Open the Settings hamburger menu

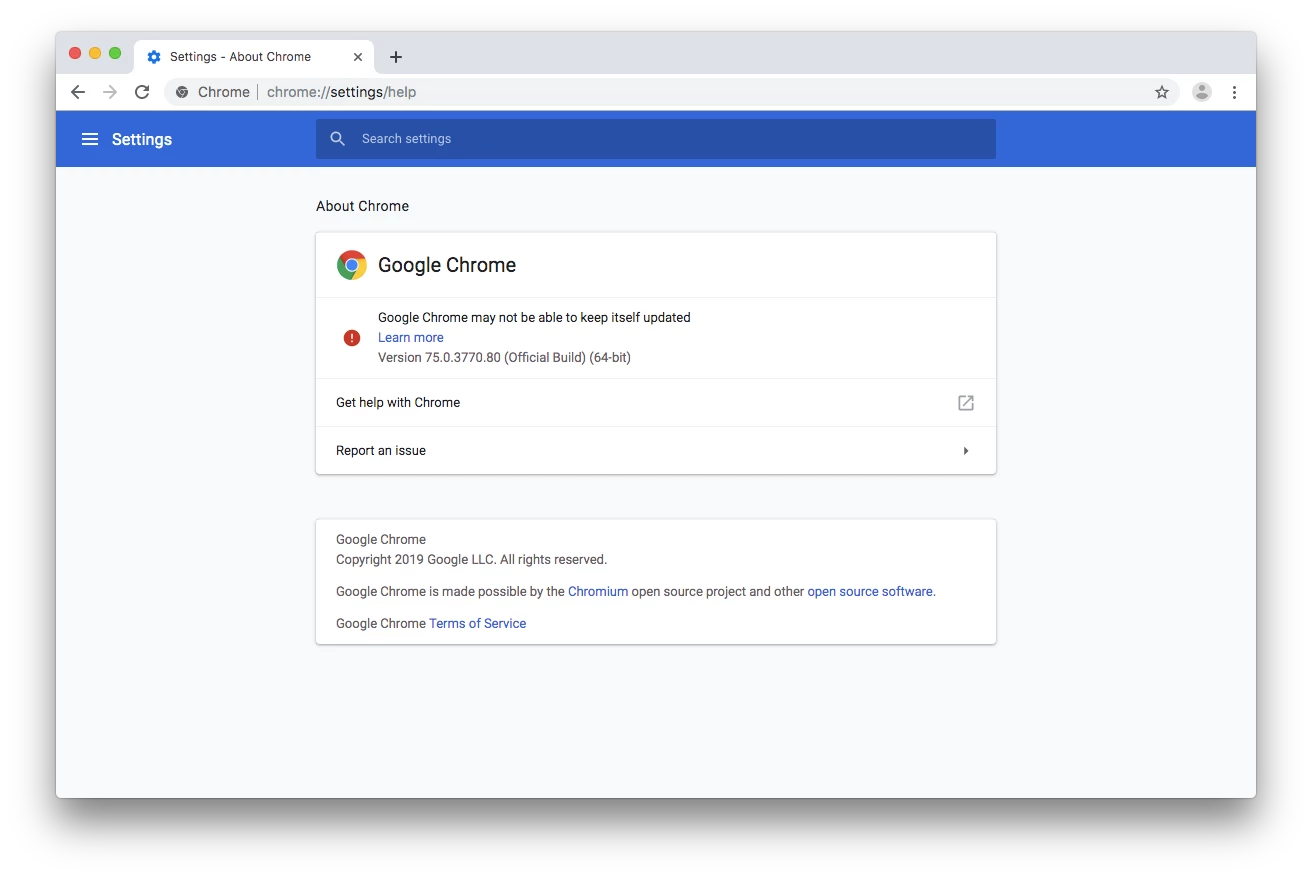pos(90,139)
